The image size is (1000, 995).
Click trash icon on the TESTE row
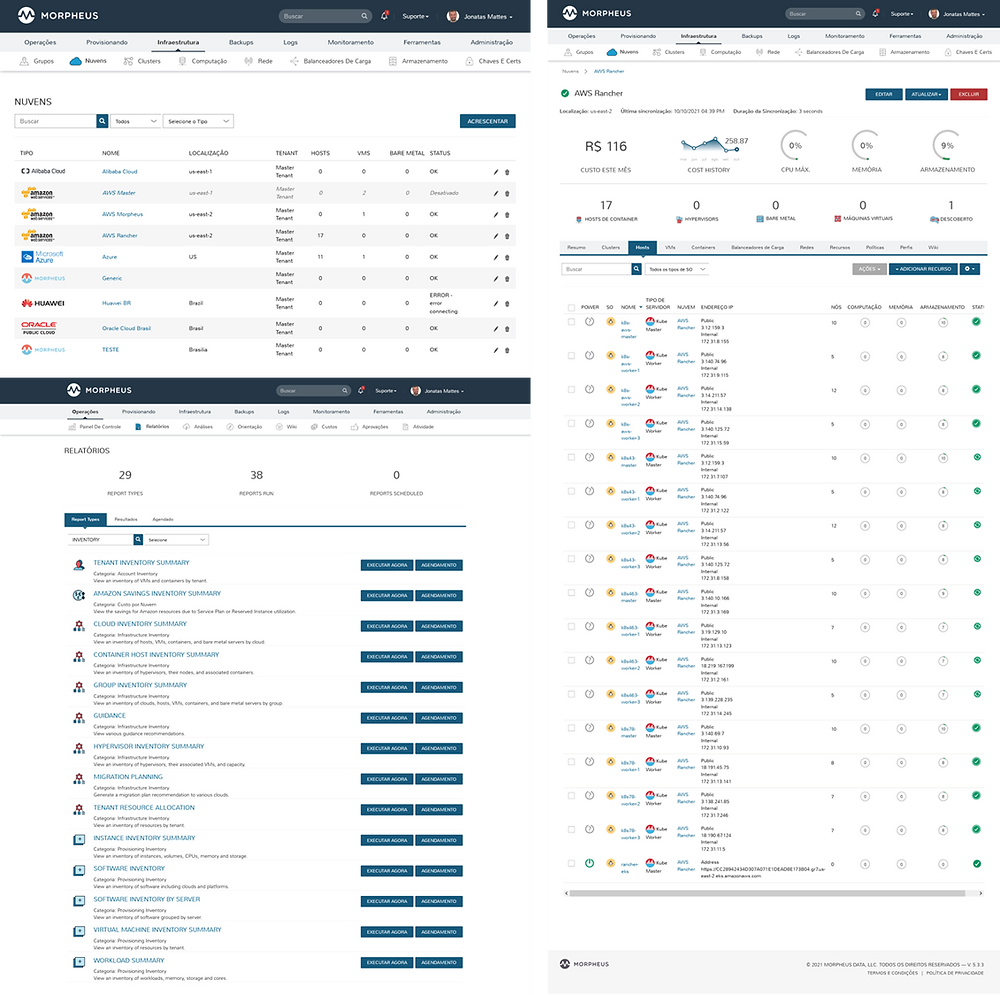point(507,350)
